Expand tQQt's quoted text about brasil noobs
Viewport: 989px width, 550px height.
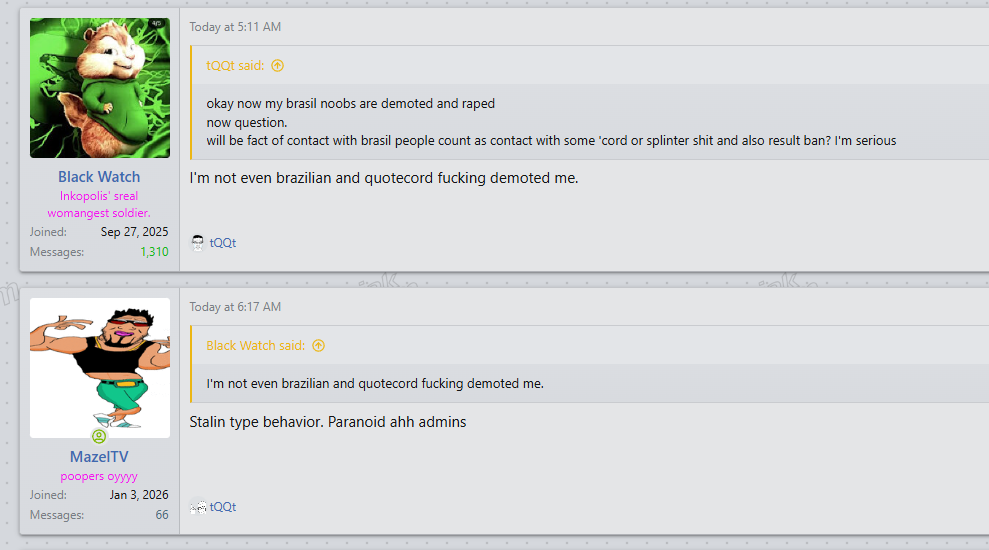(550, 122)
